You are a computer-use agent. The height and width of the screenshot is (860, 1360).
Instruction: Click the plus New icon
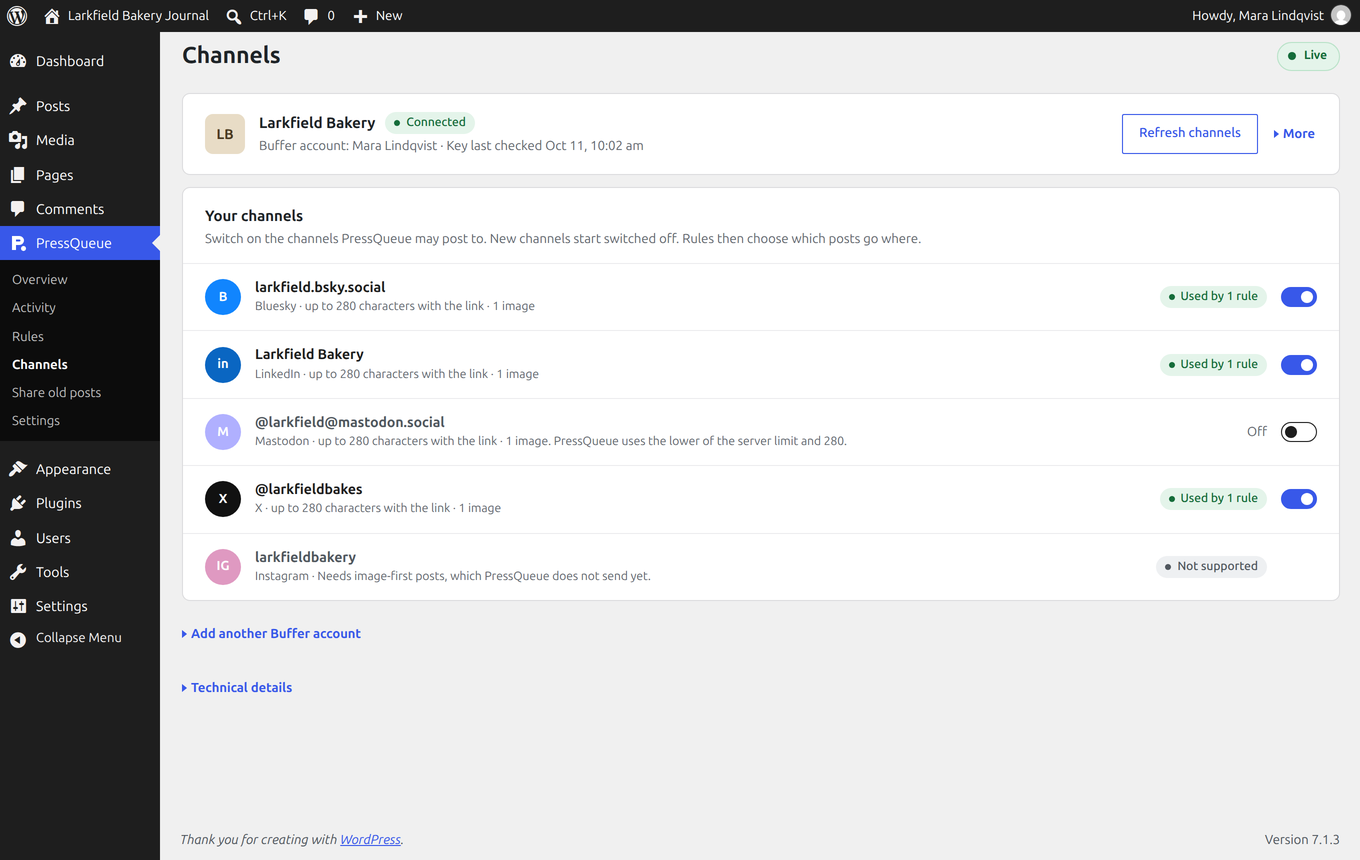(361, 16)
